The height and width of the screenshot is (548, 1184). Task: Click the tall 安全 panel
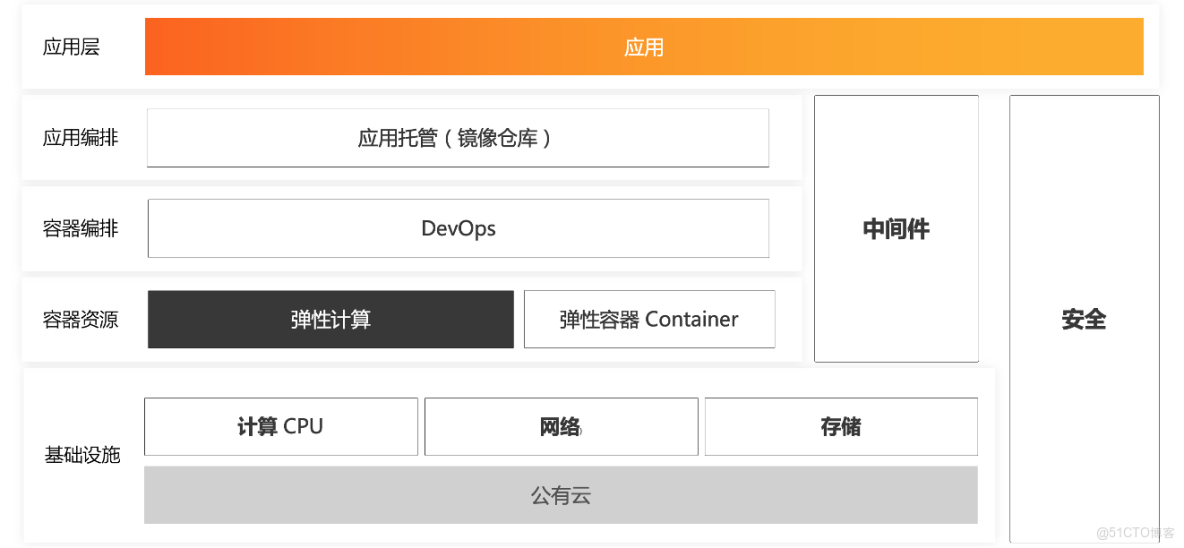click(1084, 320)
